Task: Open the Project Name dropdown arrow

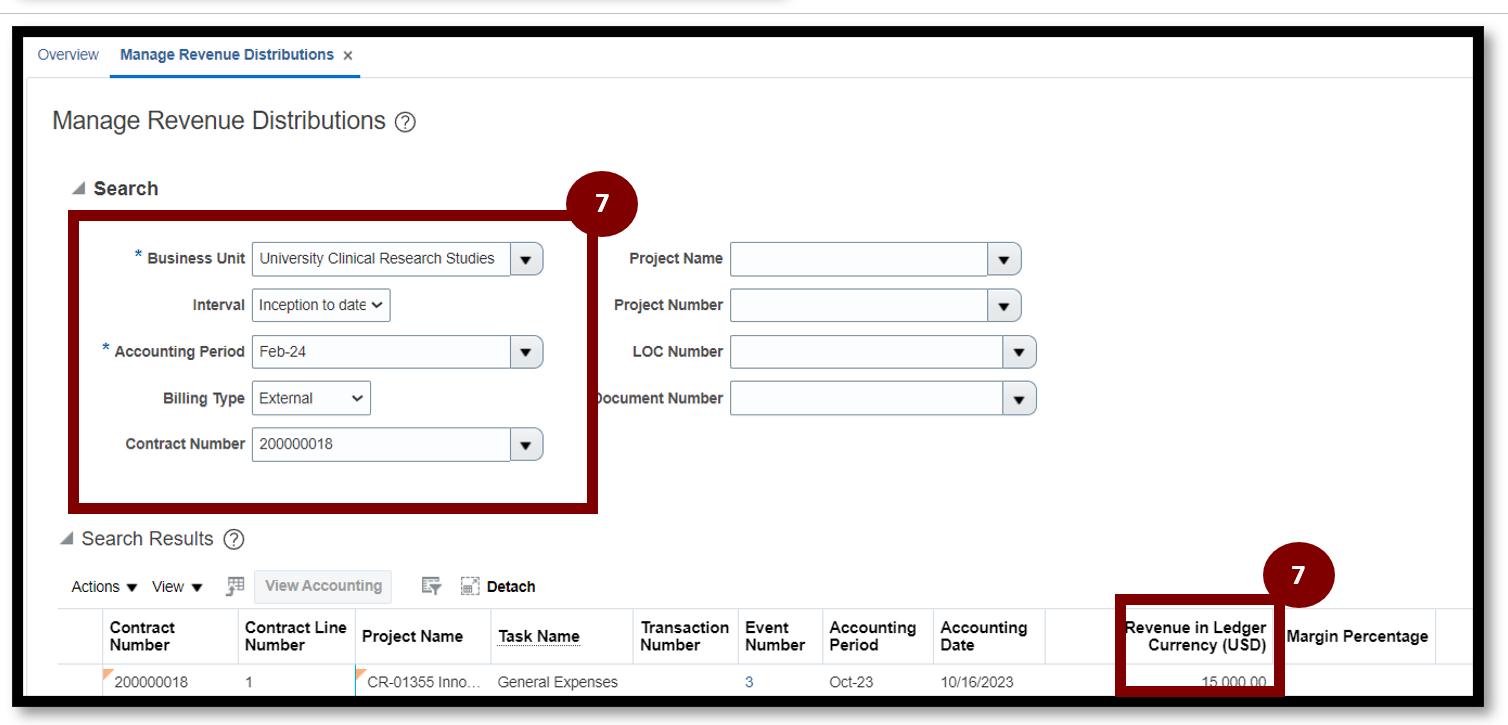Action: point(1004,259)
